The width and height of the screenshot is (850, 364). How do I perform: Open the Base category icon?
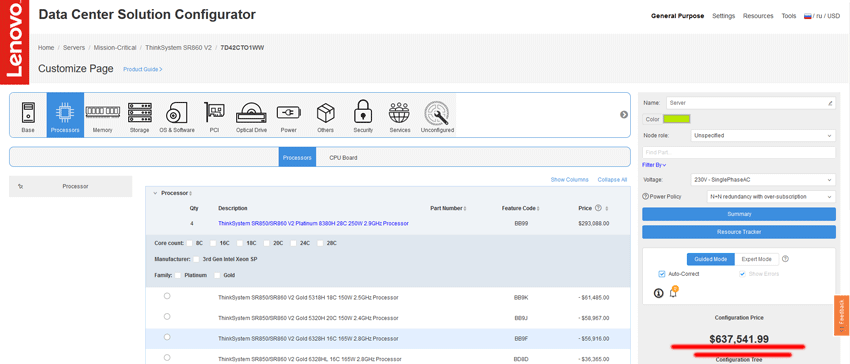[x=28, y=115]
